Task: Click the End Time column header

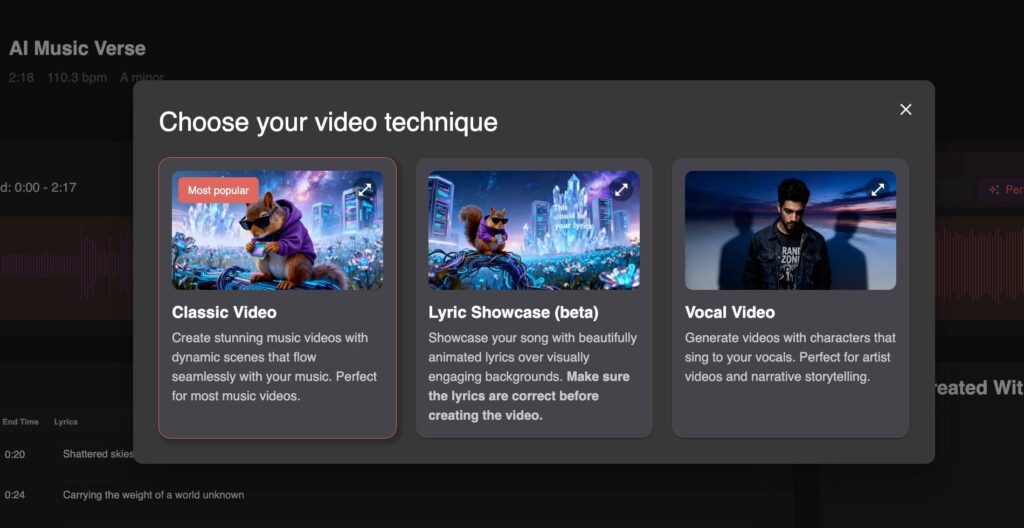Action: tap(20, 422)
